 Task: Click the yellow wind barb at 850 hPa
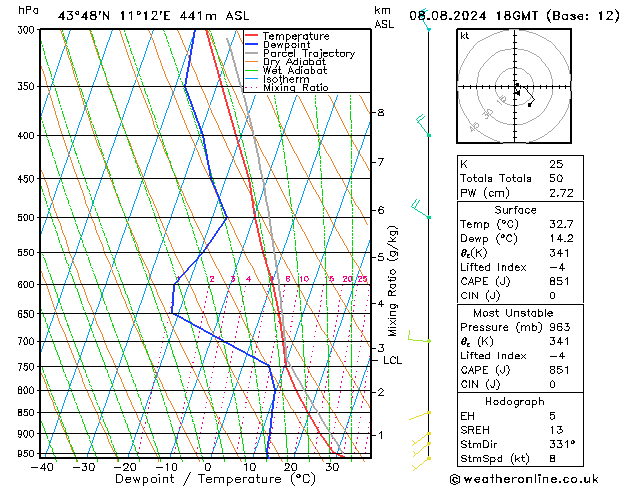(x=420, y=415)
